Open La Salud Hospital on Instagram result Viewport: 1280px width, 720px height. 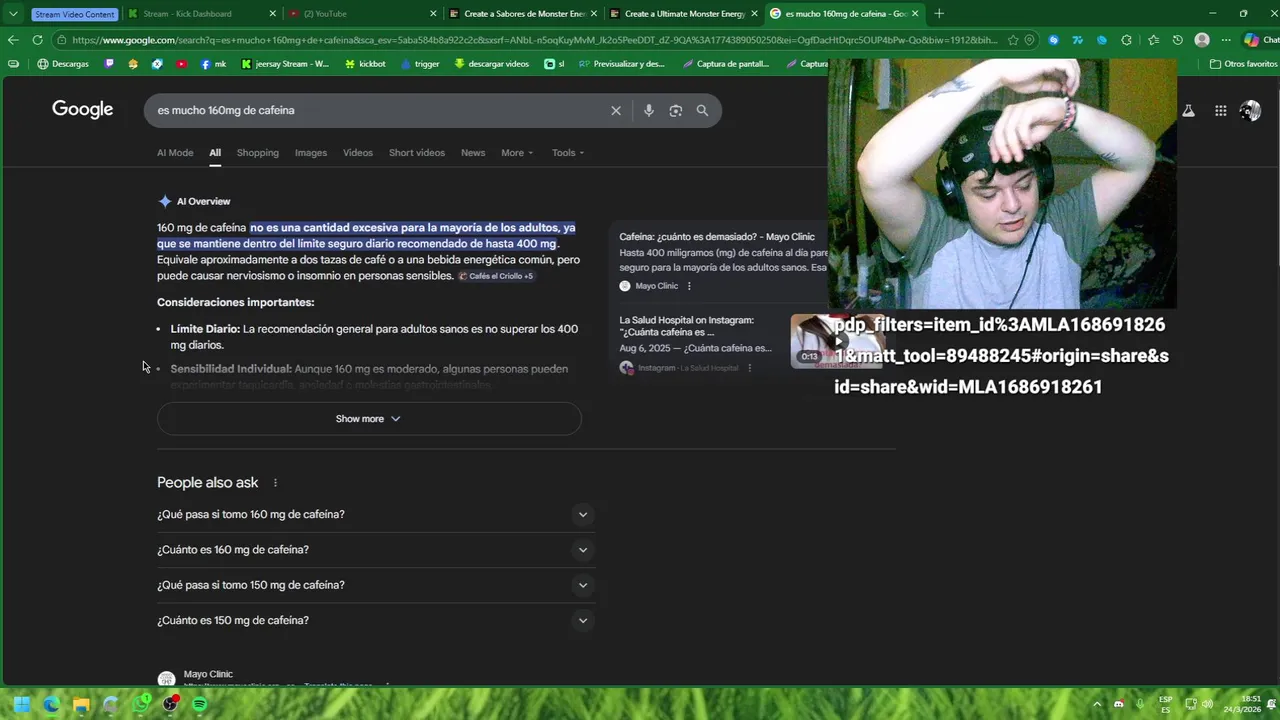[687, 326]
